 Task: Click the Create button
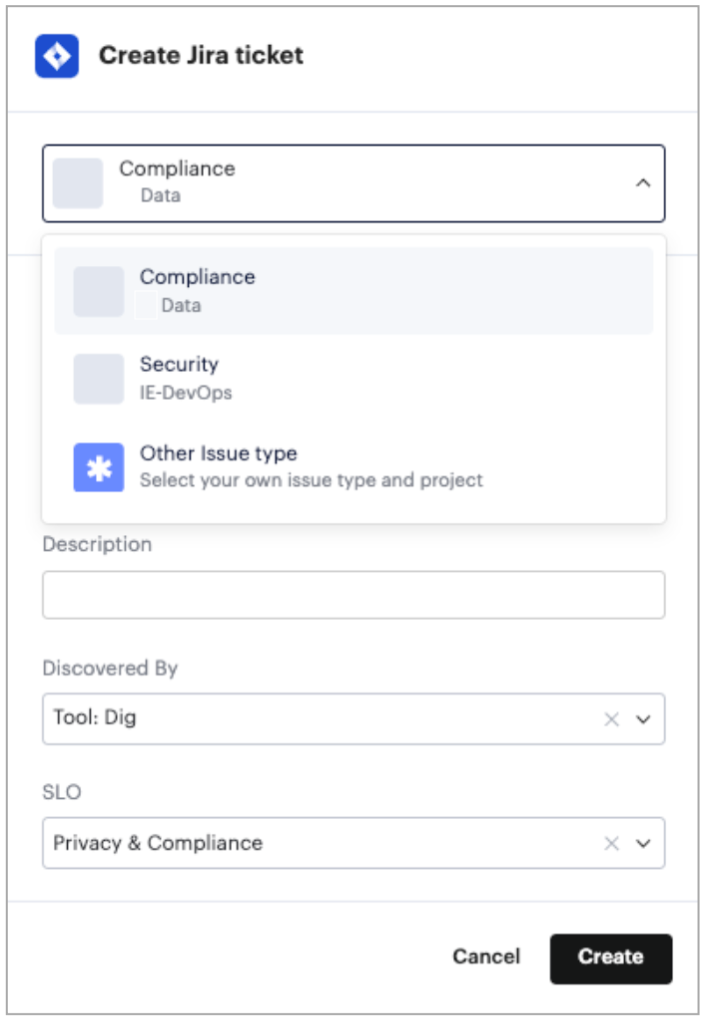[611, 958]
